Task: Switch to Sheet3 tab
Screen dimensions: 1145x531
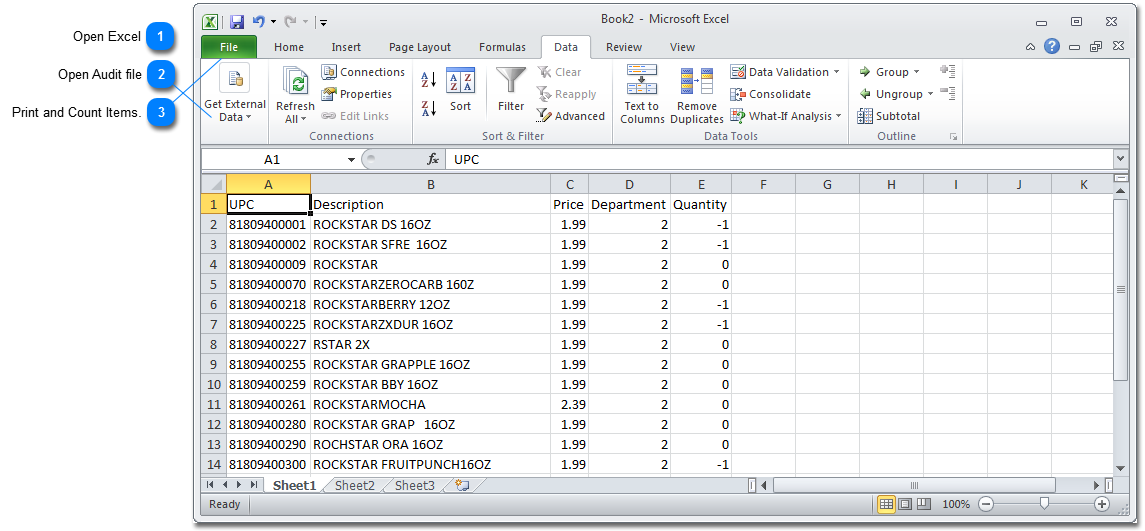Action: 415,485
